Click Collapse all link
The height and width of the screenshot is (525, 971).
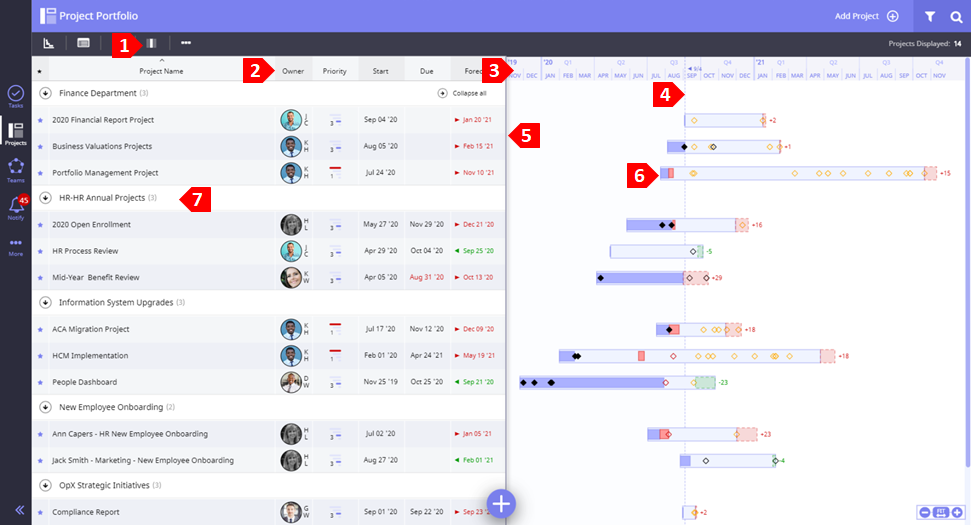pyautogui.click(x=462, y=93)
